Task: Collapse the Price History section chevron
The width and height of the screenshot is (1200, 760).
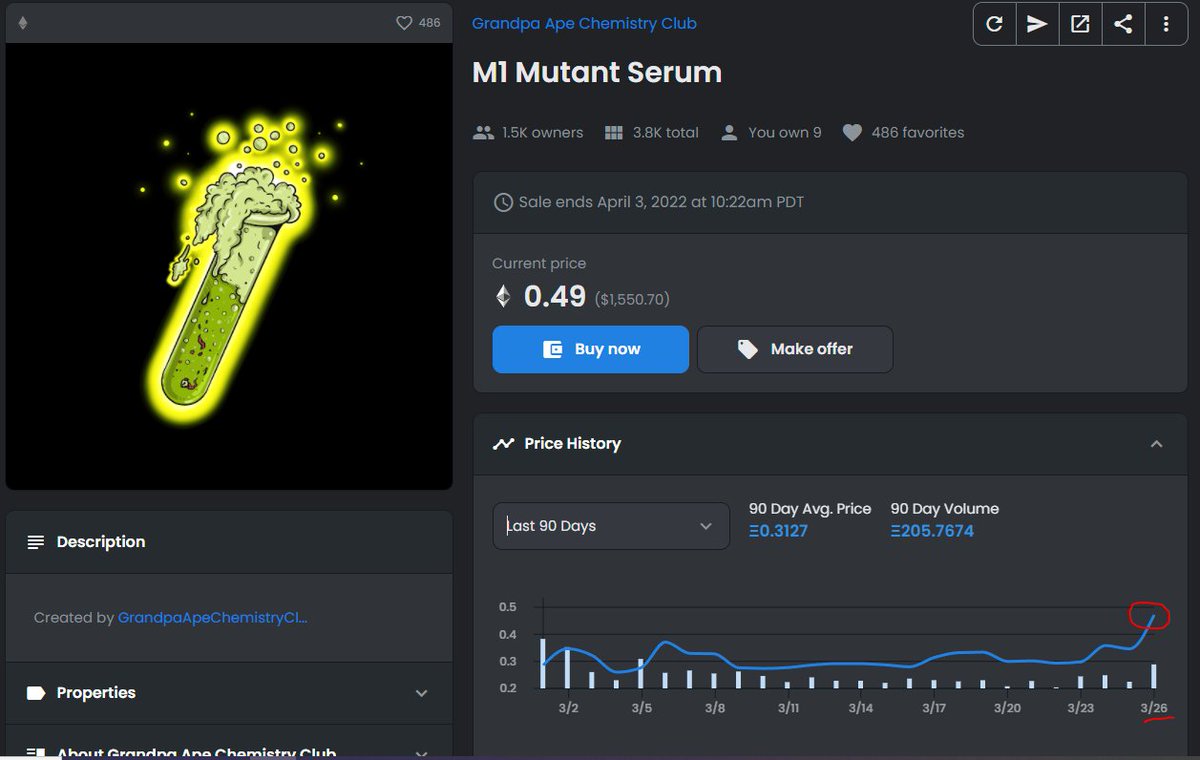Action: pyautogui.click(x=1156, y=444)
